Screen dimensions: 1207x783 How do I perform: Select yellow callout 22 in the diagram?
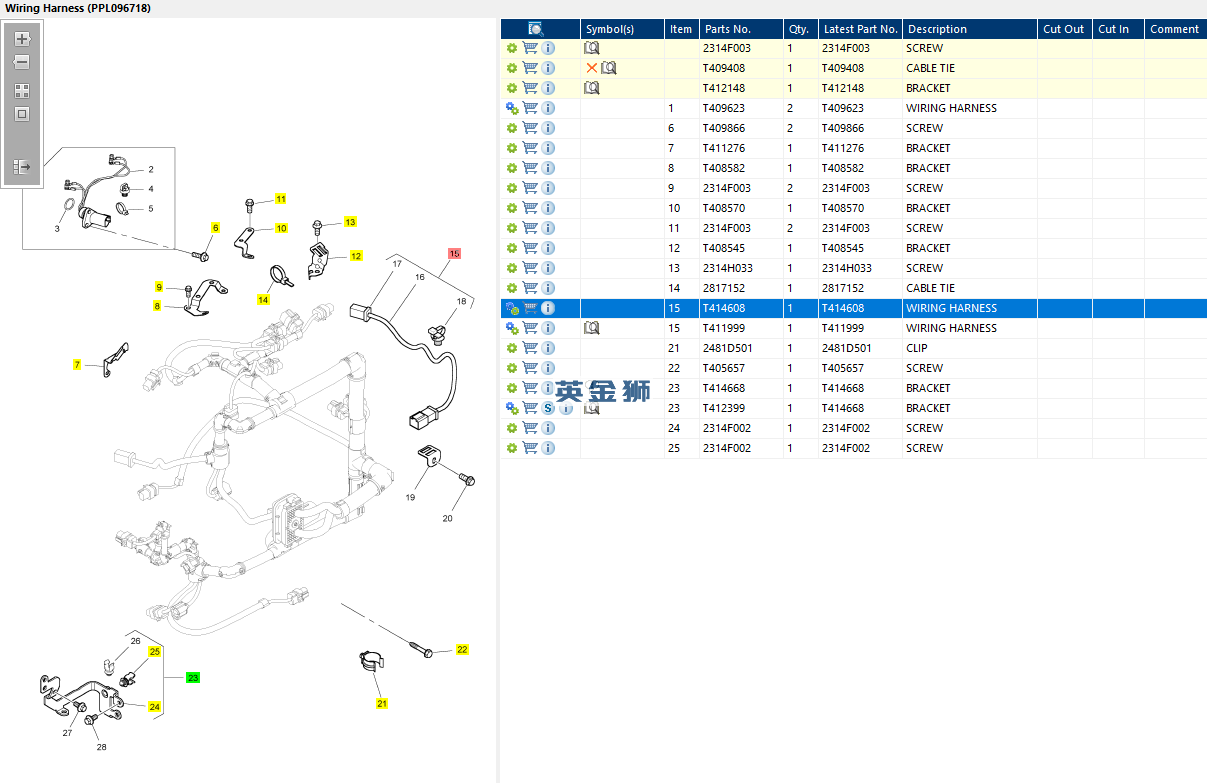point(462,650)
